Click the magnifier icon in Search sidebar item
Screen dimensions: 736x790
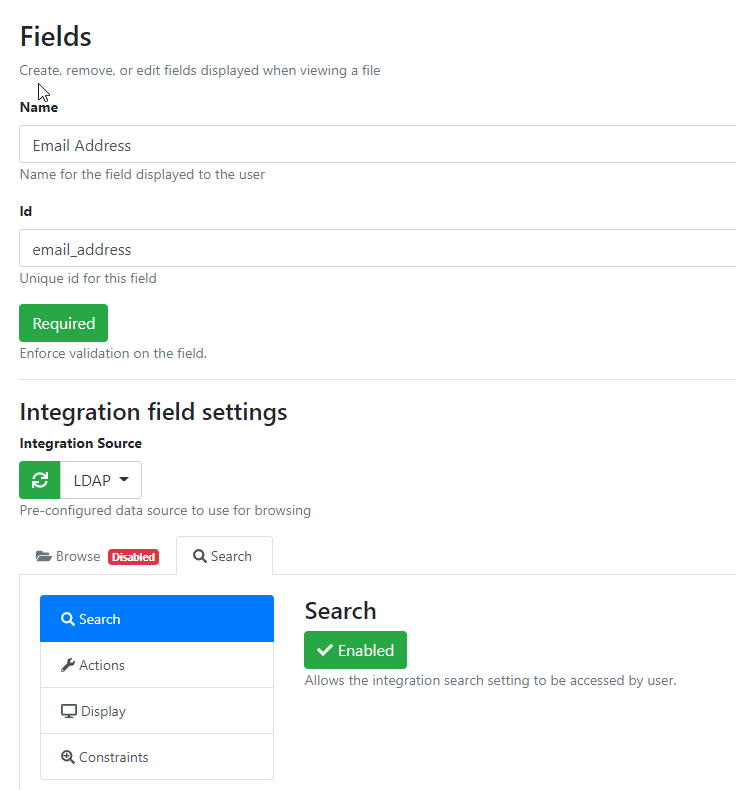coord(68,619)
